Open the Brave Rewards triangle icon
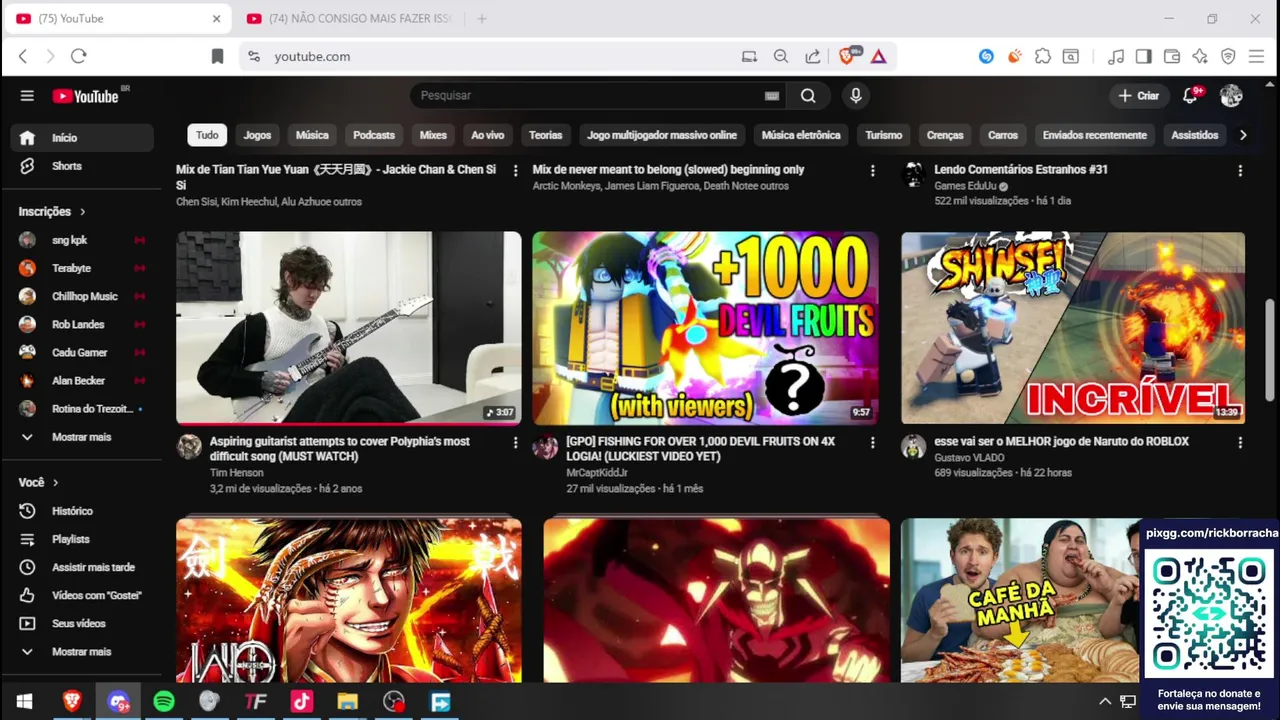 click(x=878, y=56)
